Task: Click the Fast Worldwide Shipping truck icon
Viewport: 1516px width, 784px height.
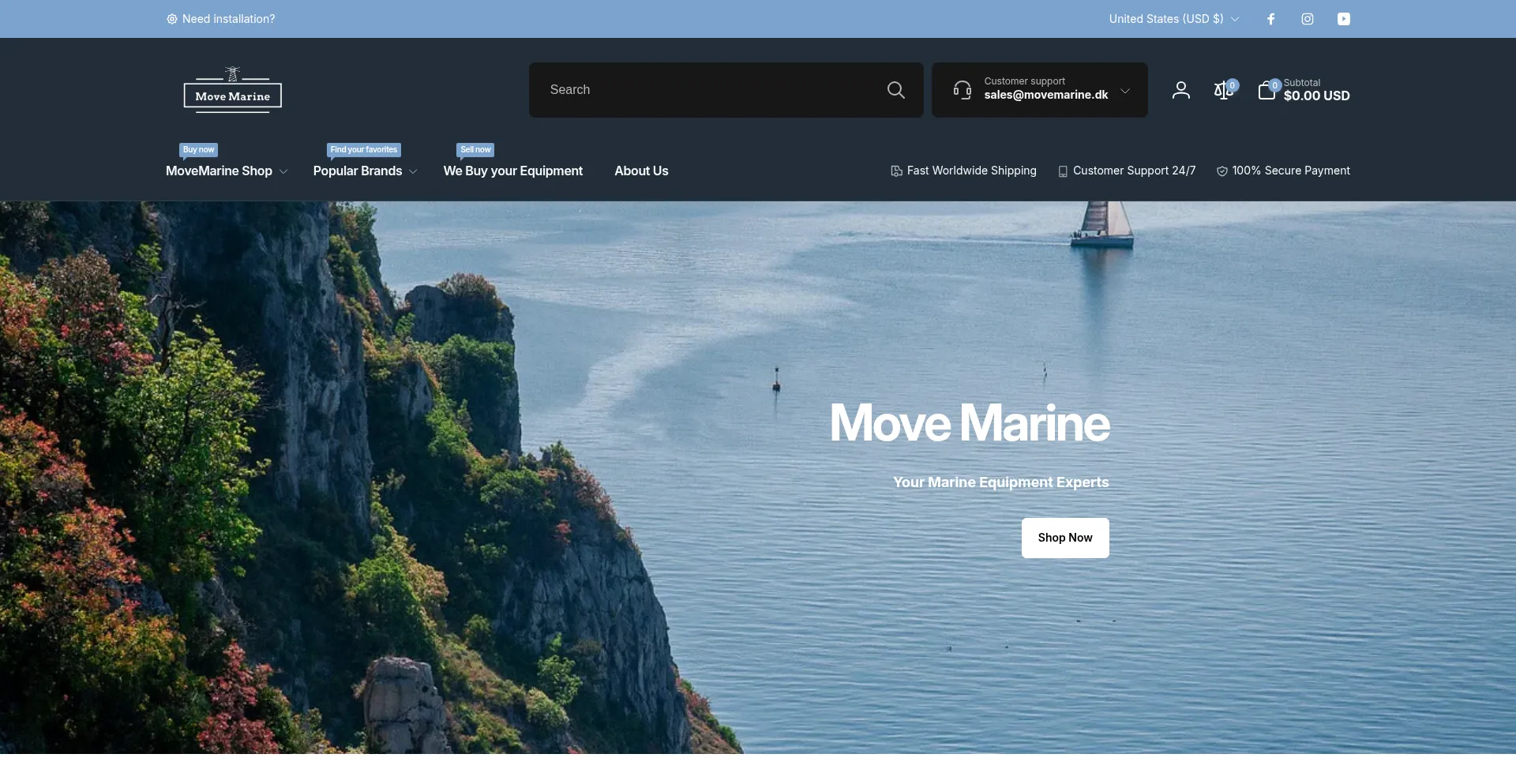Action: [895, 171]
